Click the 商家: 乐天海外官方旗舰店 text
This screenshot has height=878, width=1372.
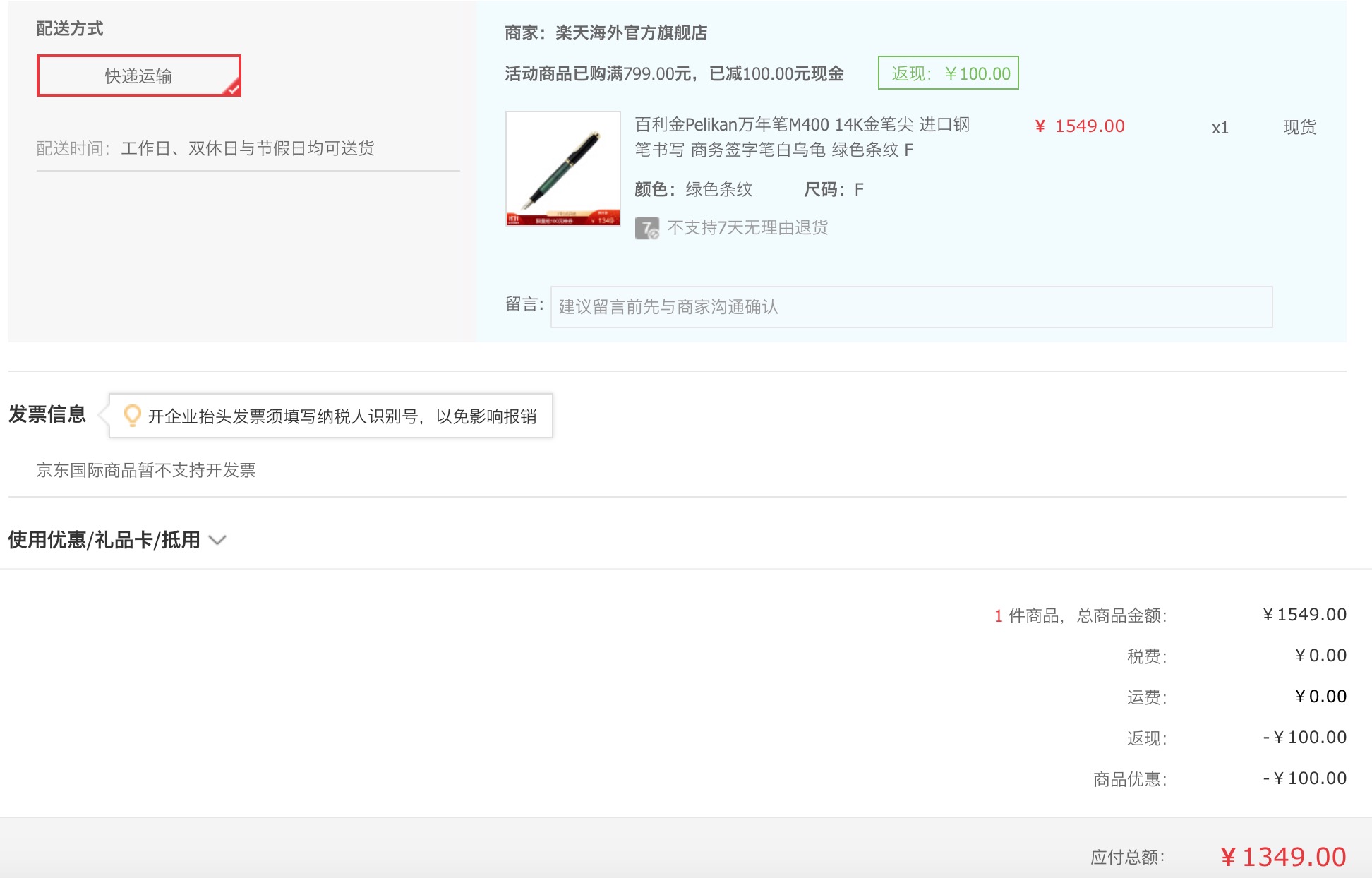point(606,32)
